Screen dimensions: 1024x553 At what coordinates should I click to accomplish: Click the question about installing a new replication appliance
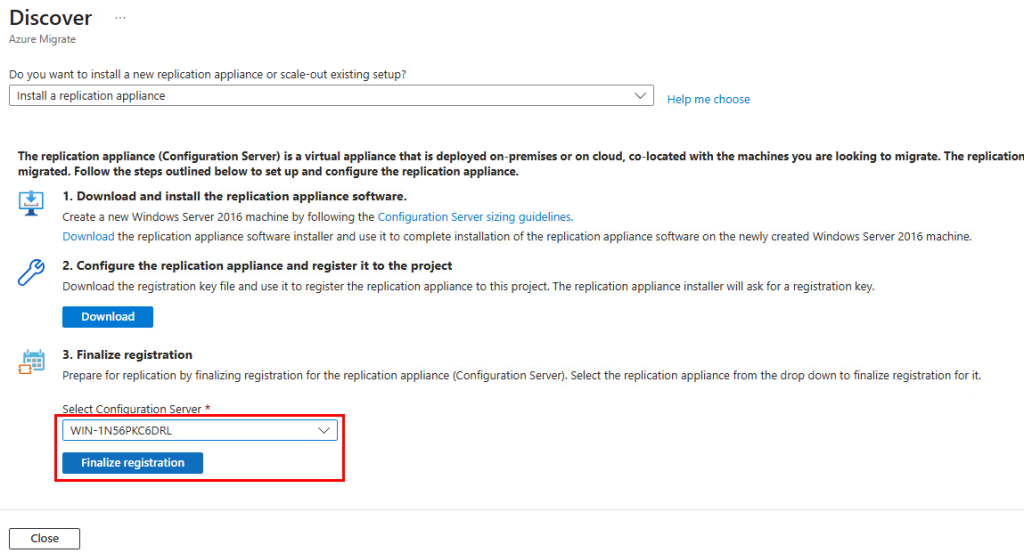[208, 74]
